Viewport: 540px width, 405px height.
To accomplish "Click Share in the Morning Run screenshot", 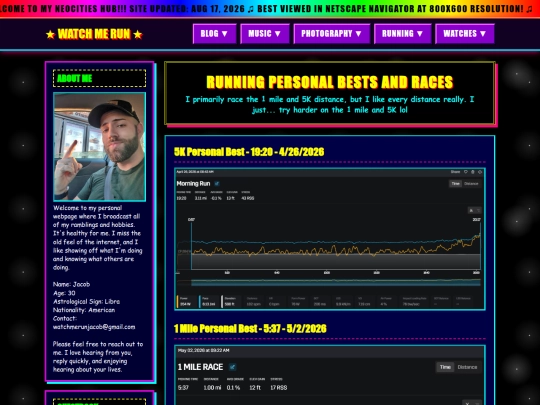I will [455, 172].
